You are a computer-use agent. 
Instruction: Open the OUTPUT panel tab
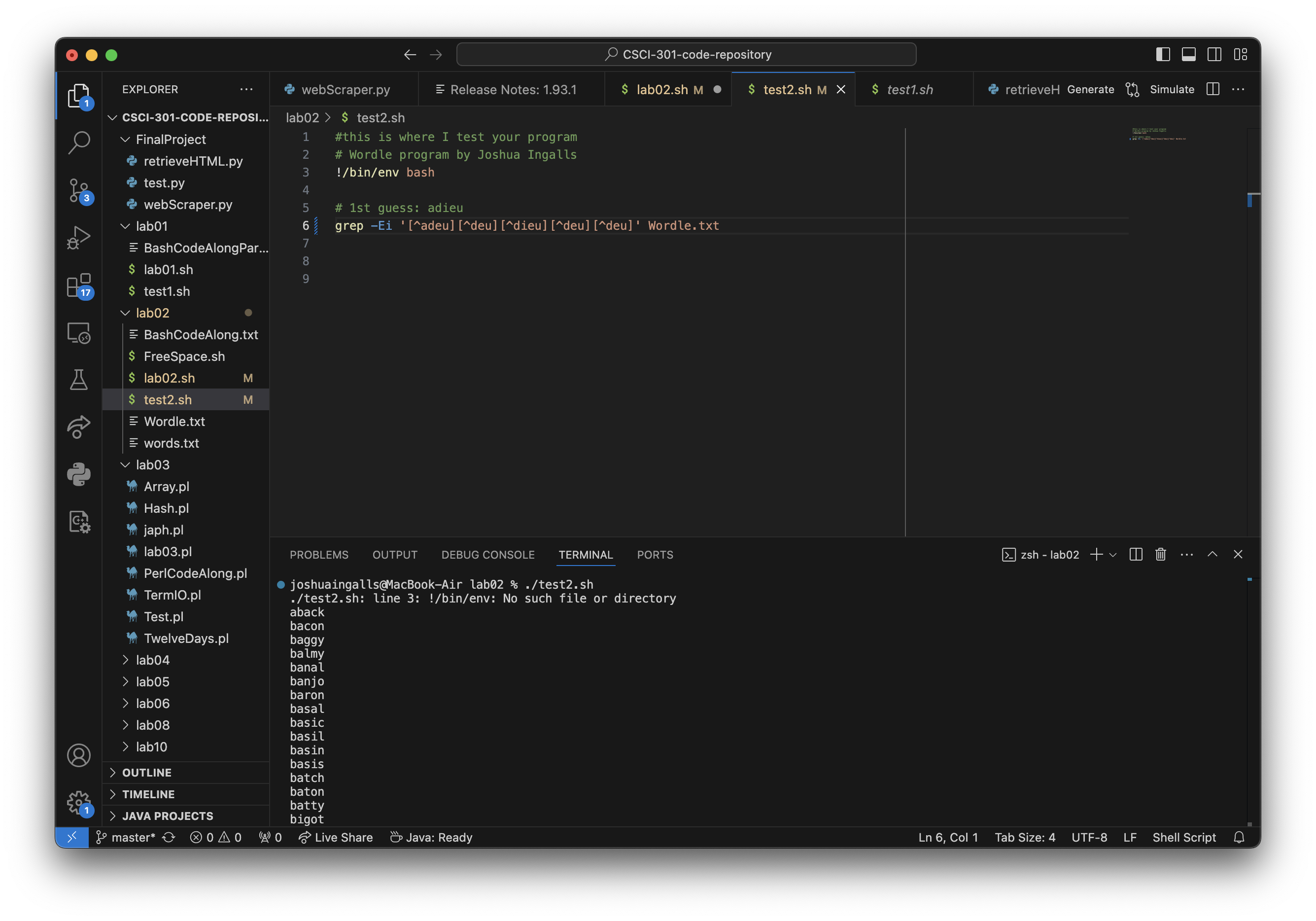395,555
